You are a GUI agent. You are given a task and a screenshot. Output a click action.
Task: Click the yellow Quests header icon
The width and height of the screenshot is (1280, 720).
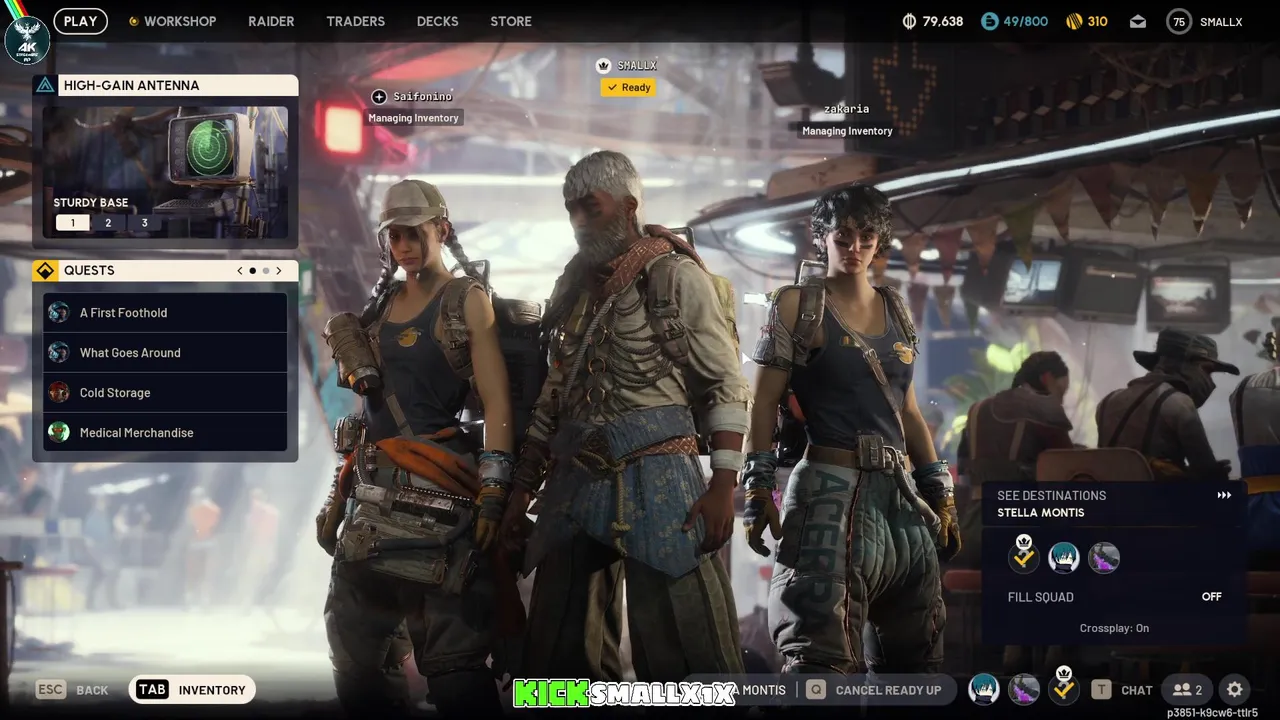45,270
